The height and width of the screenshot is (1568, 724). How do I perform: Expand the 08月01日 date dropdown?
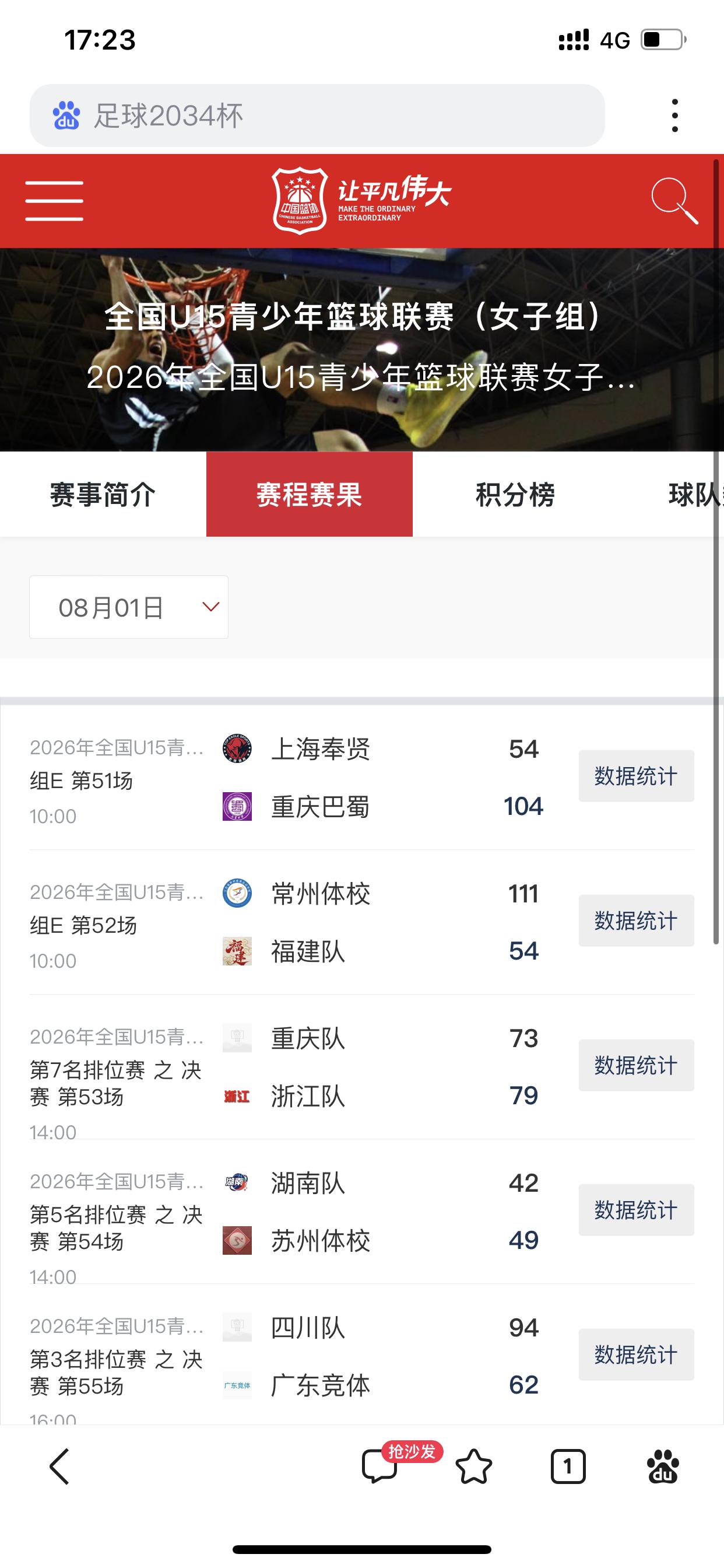pos(129,607)
